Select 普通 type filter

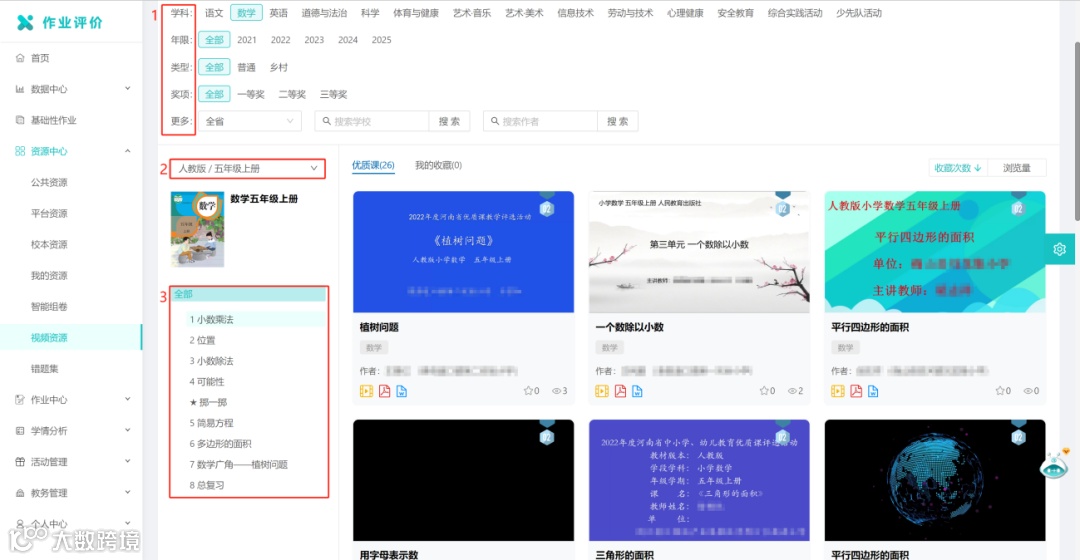coord(247,68)
